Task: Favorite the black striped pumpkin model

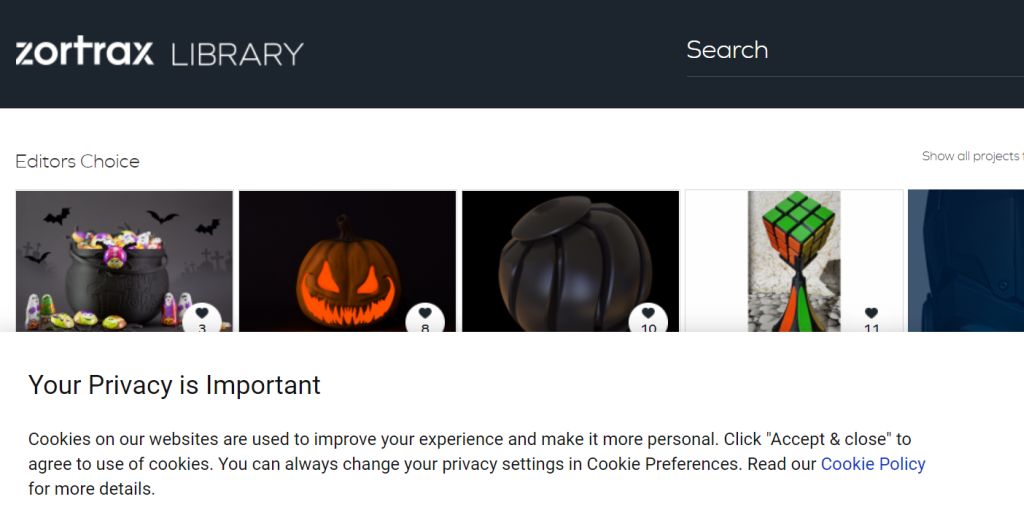Action: 648,313
